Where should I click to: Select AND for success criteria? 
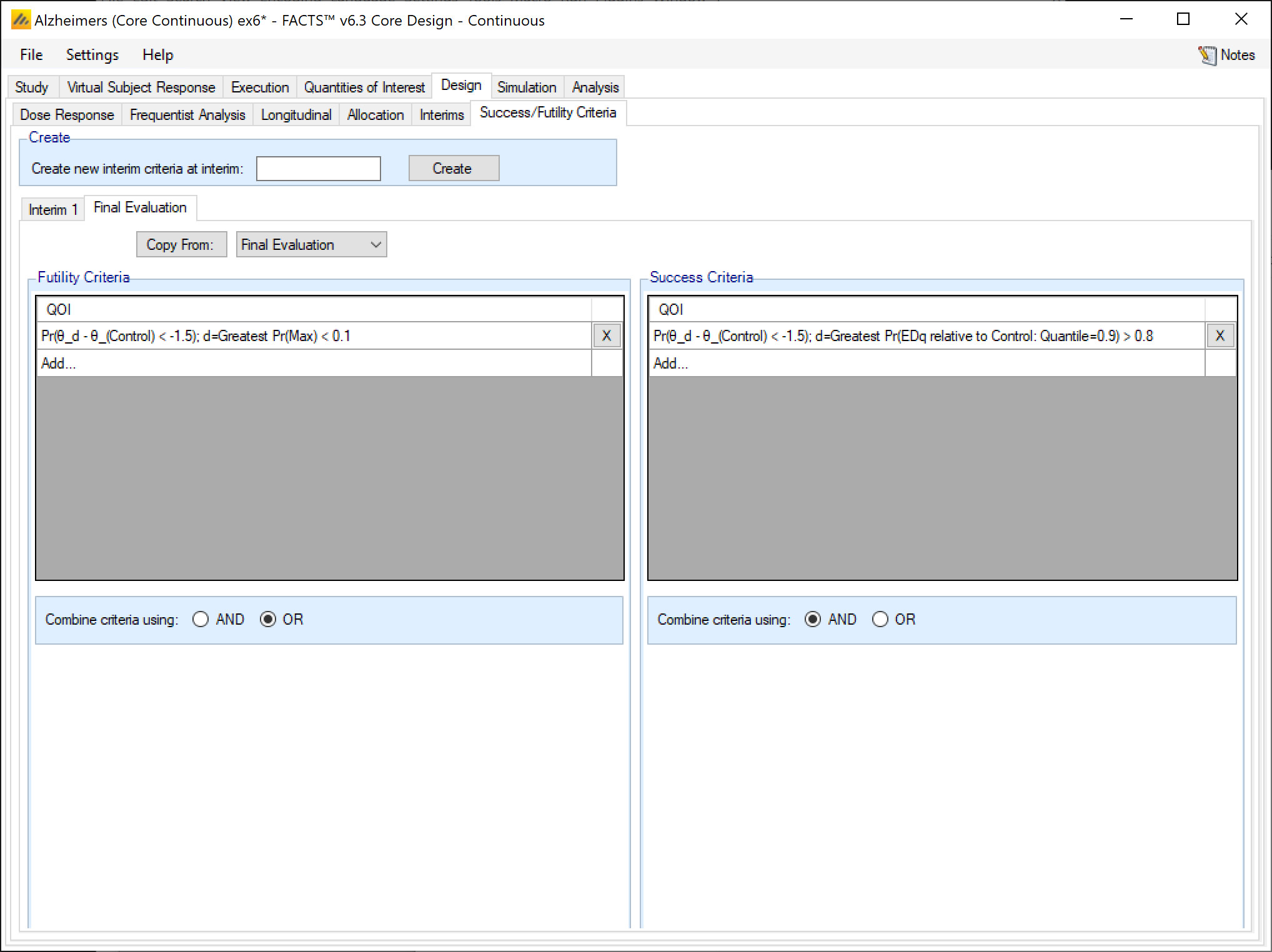click(813, 619)
